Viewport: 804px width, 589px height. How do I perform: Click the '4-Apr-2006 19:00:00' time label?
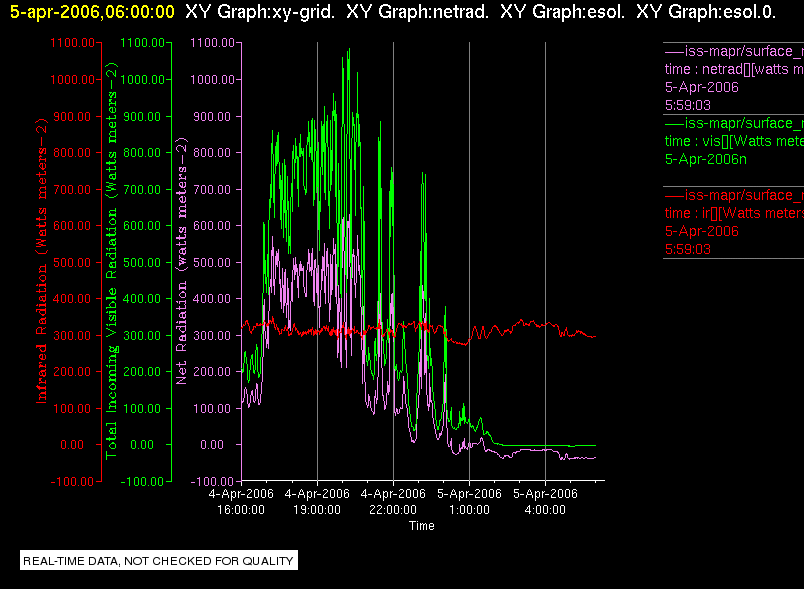click(317, 502)
